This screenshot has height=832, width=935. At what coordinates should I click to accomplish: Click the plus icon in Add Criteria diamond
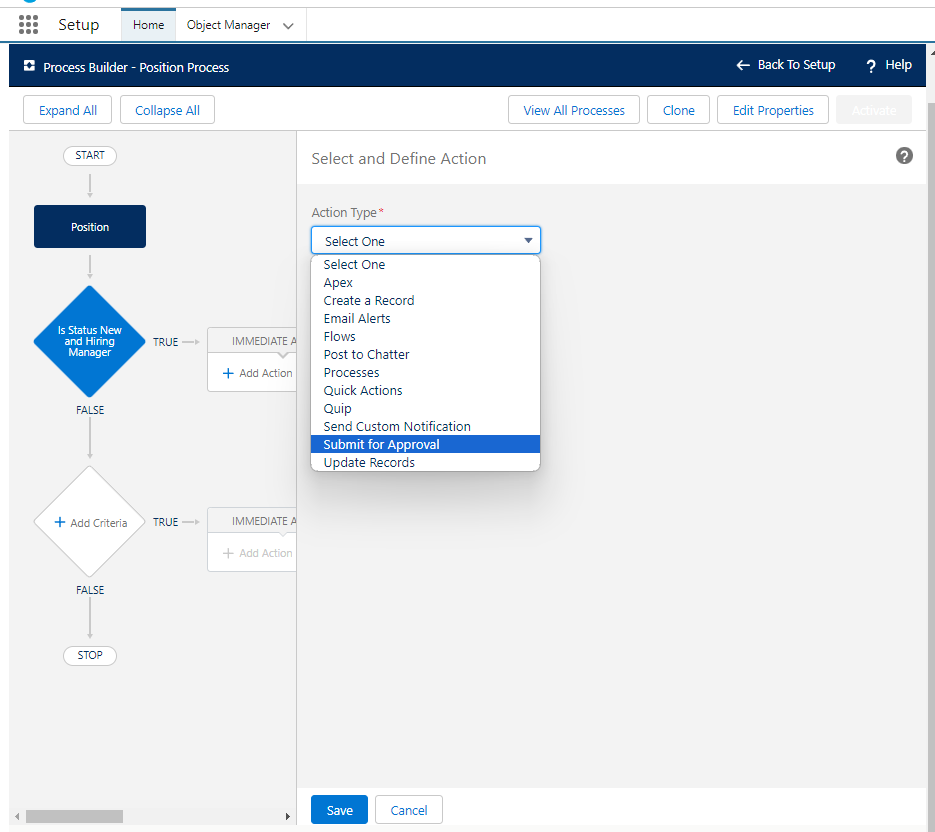point(60,522)
